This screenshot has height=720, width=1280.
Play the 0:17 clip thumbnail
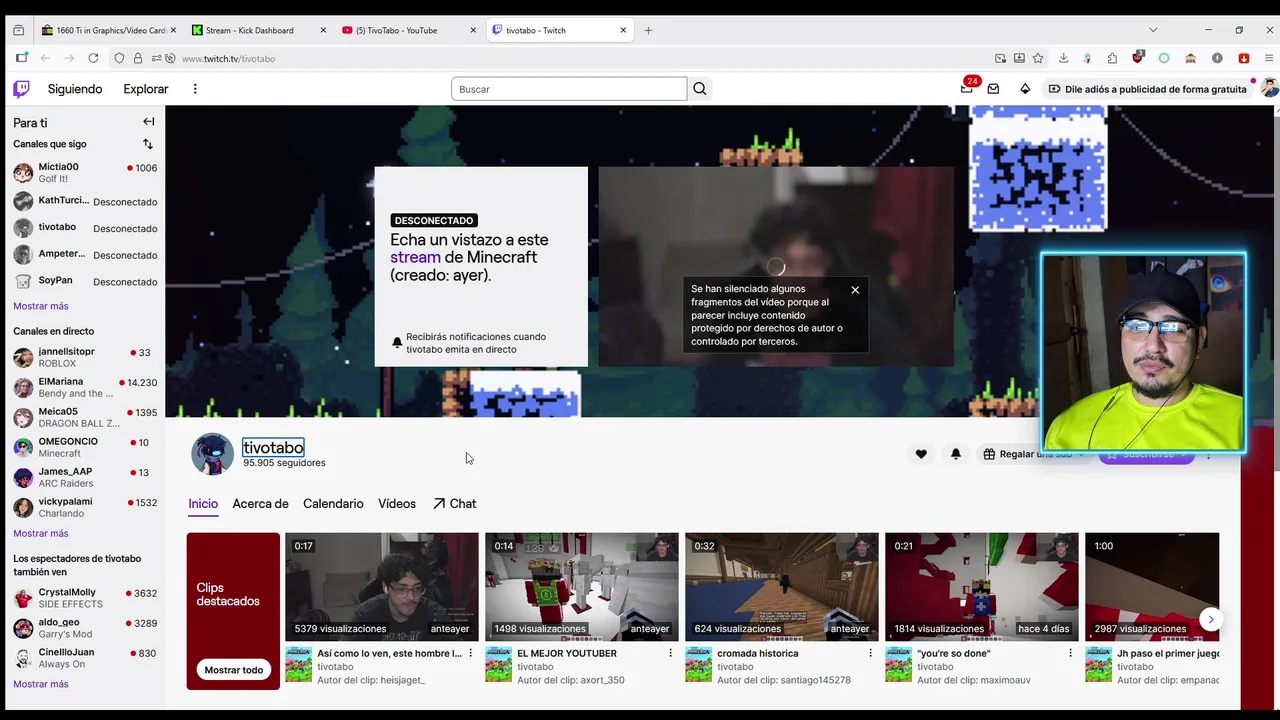[x=382, y=587]
